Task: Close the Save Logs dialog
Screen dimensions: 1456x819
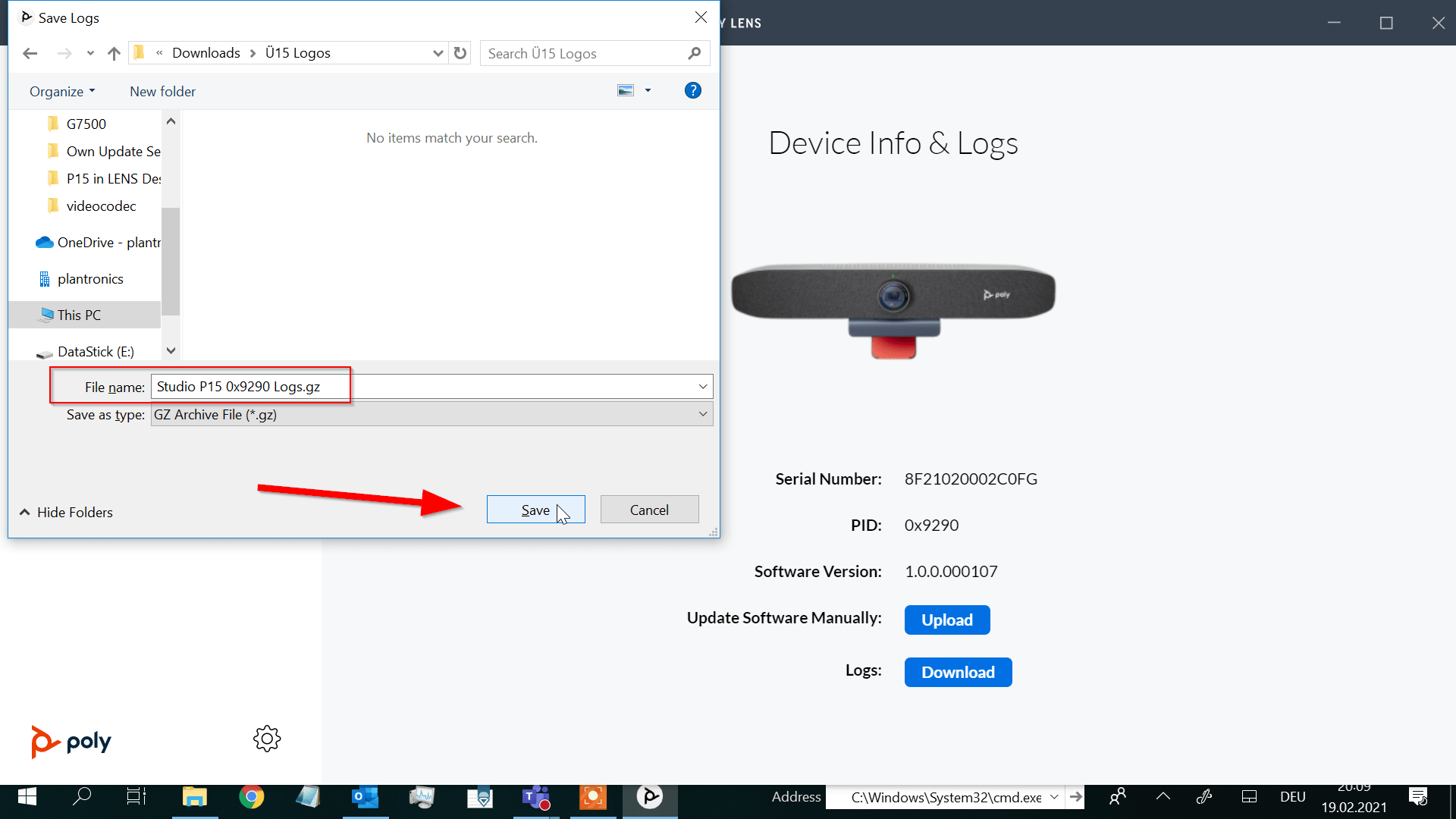Action: click(701, 17)
